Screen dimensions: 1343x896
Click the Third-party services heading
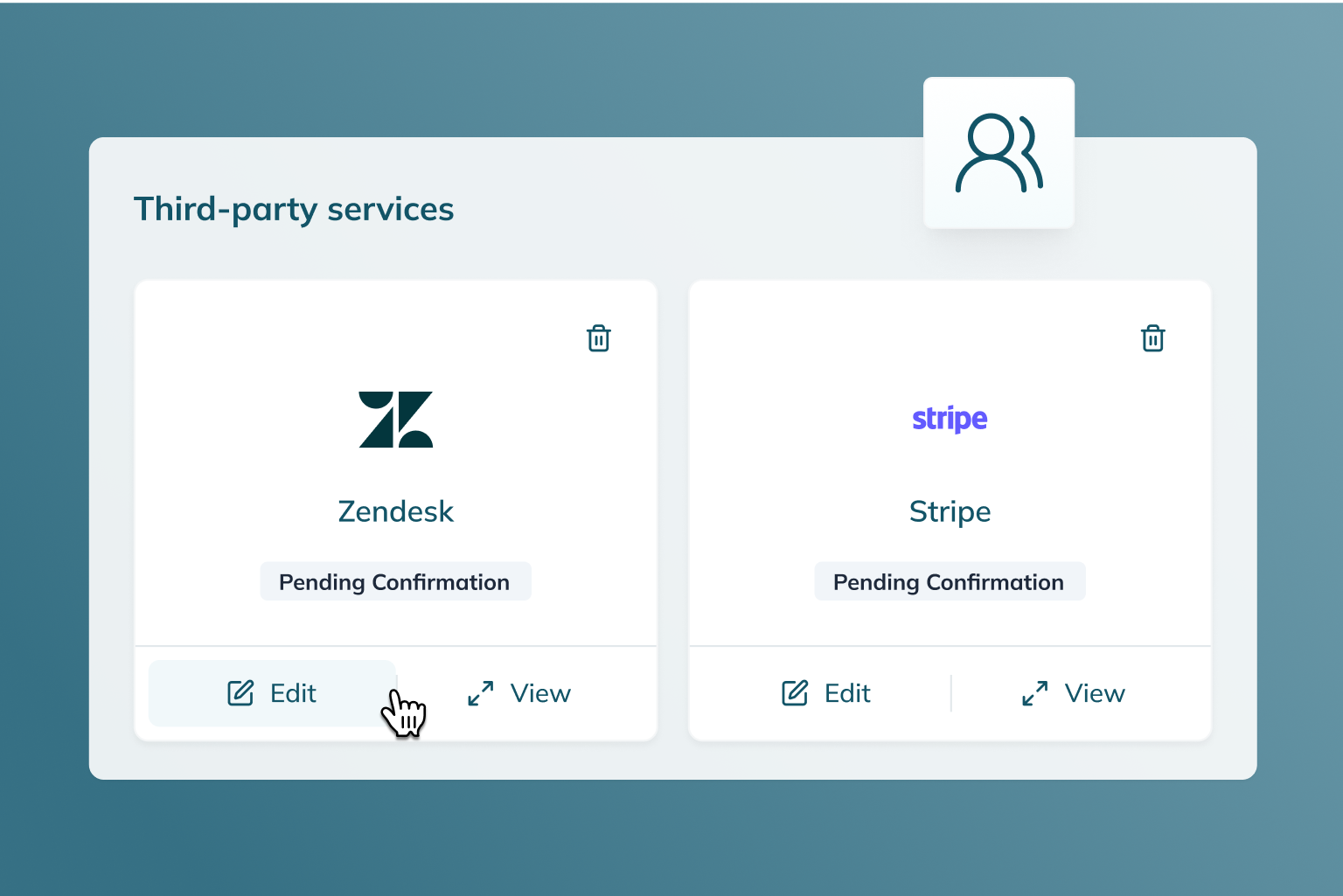coord(294,210)
